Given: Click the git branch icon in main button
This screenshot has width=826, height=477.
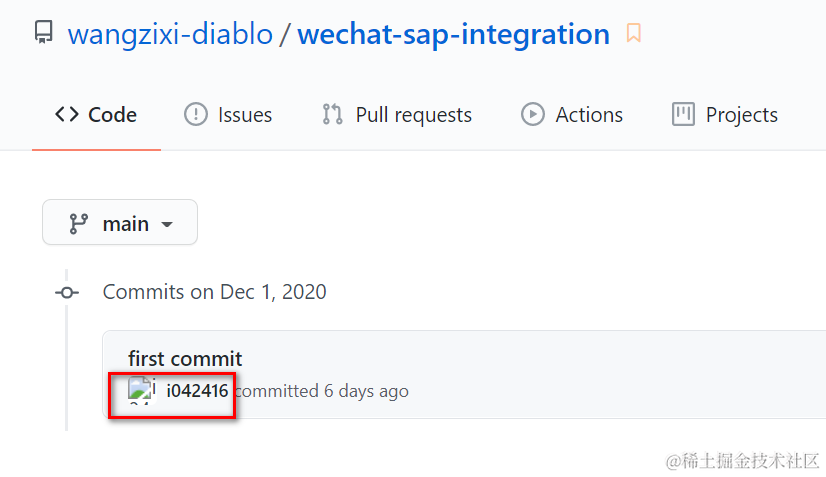Looking at the screenshot, I should click(78, 223).
